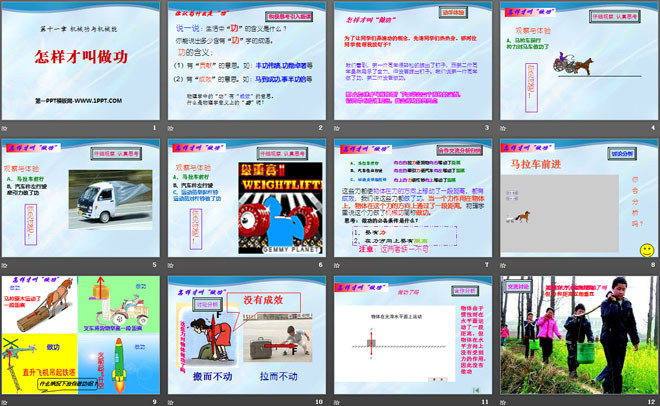The width and height of the screenshot is (660, 406).
Task: Click the animation star icon under slide 12
Action: 503,403
